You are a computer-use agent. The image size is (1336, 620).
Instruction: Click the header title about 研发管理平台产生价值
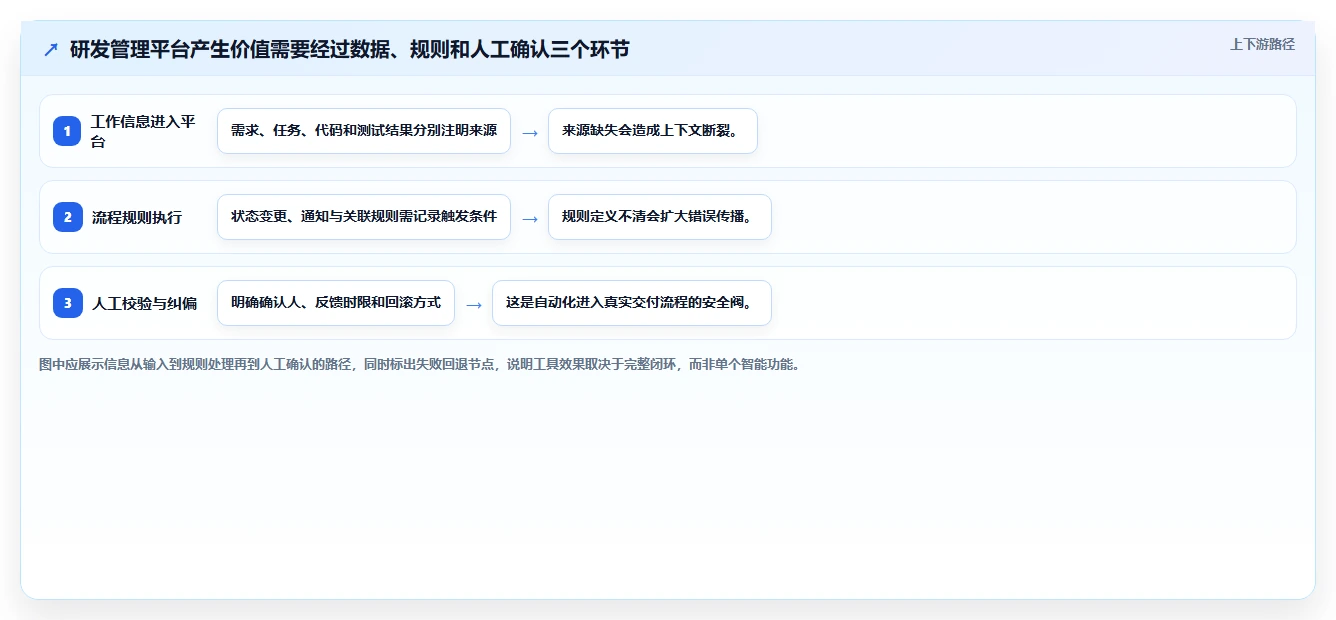pyautogui.click(x=350, y=49)
